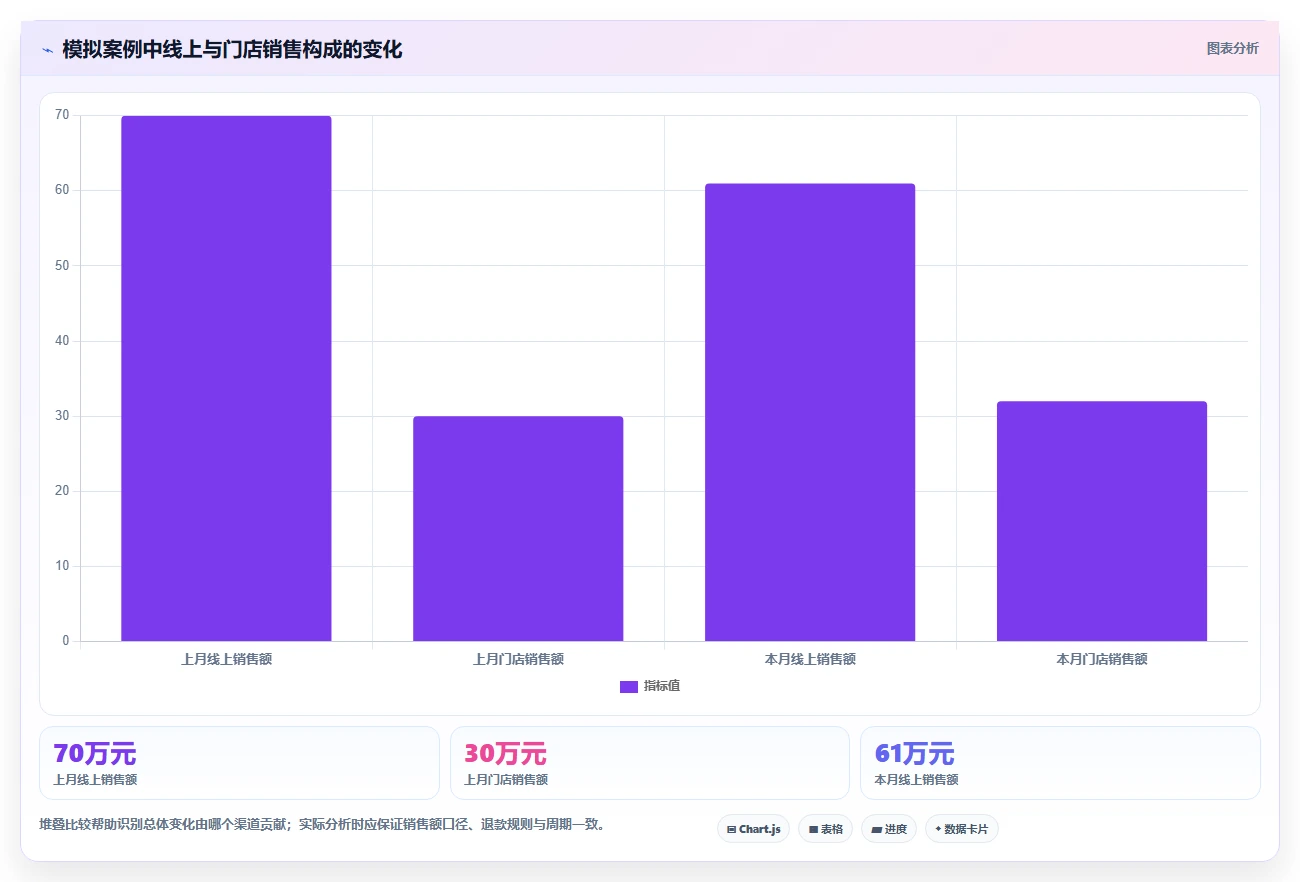Click the 指标值 legend text
The height and width of the screenshot is (882, 1300).
point(662,686)
